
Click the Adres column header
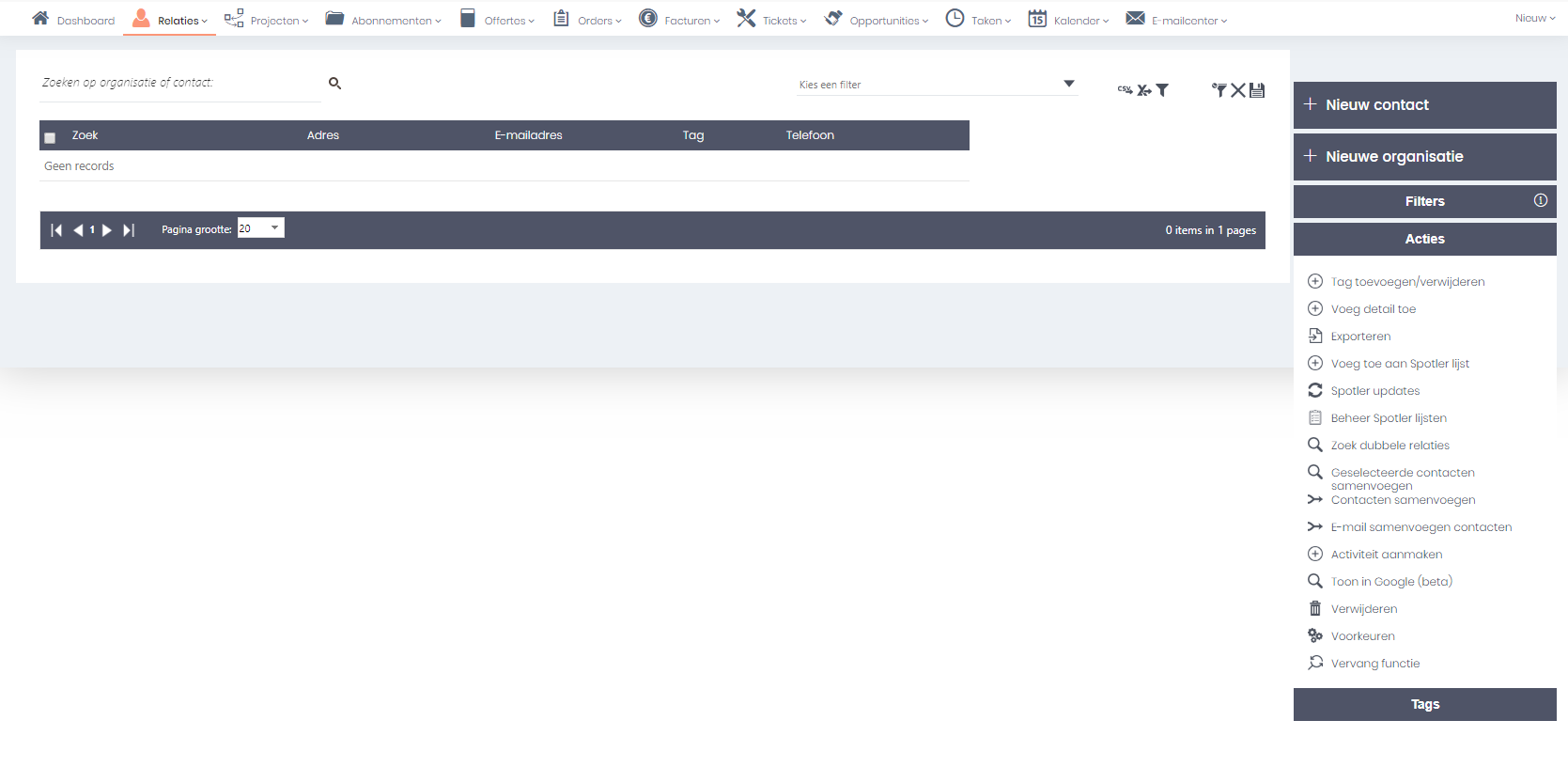[x=323, y=135]
